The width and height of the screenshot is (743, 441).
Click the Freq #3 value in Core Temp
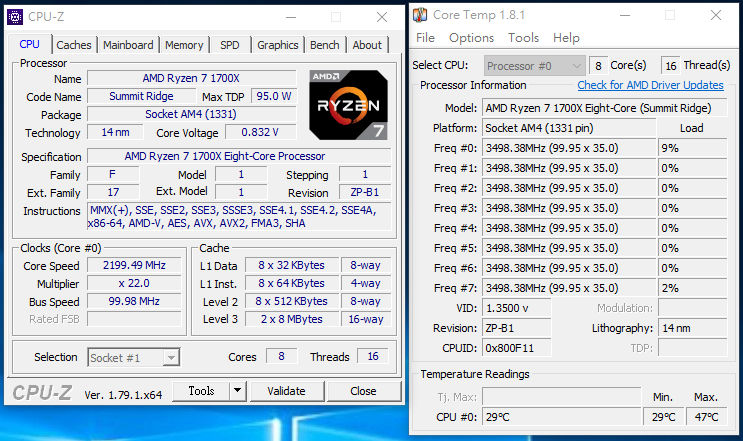tap(569, 208)
